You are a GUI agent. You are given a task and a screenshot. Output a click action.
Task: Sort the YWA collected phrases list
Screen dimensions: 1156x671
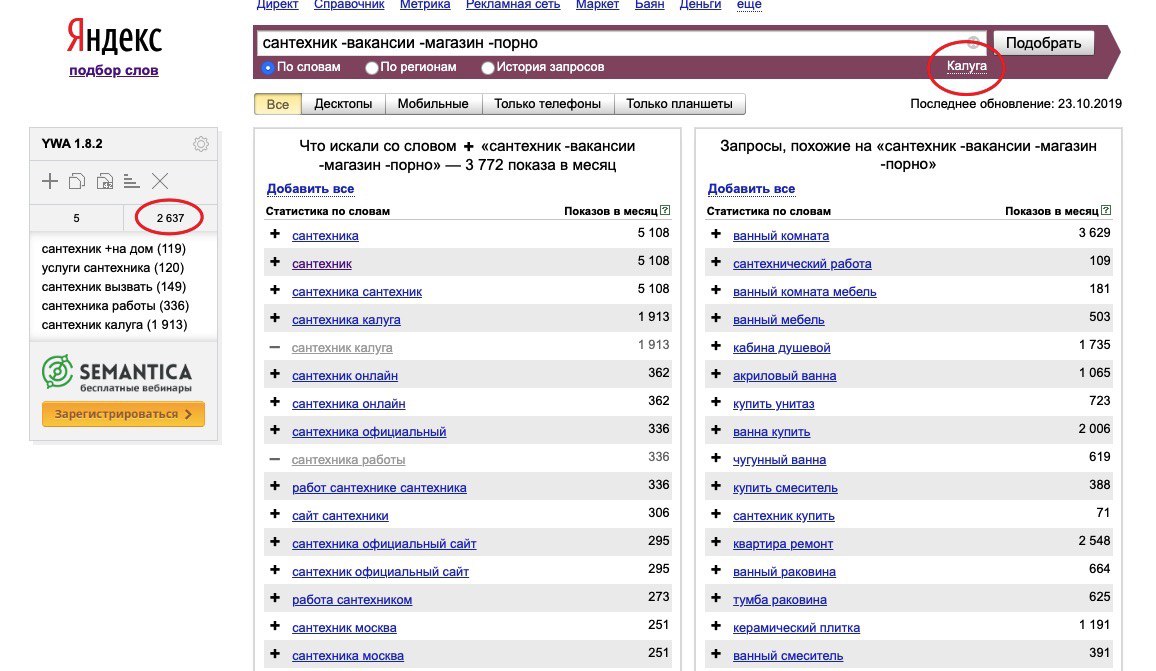[132, 181]
